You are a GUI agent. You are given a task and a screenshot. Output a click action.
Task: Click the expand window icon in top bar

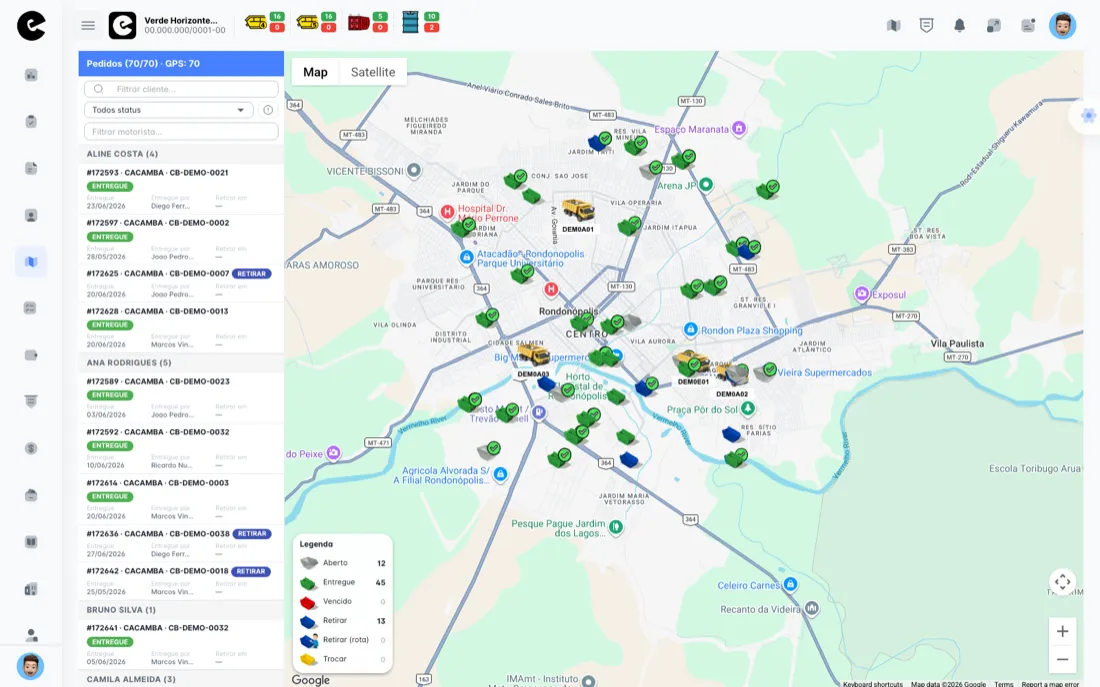993,26
